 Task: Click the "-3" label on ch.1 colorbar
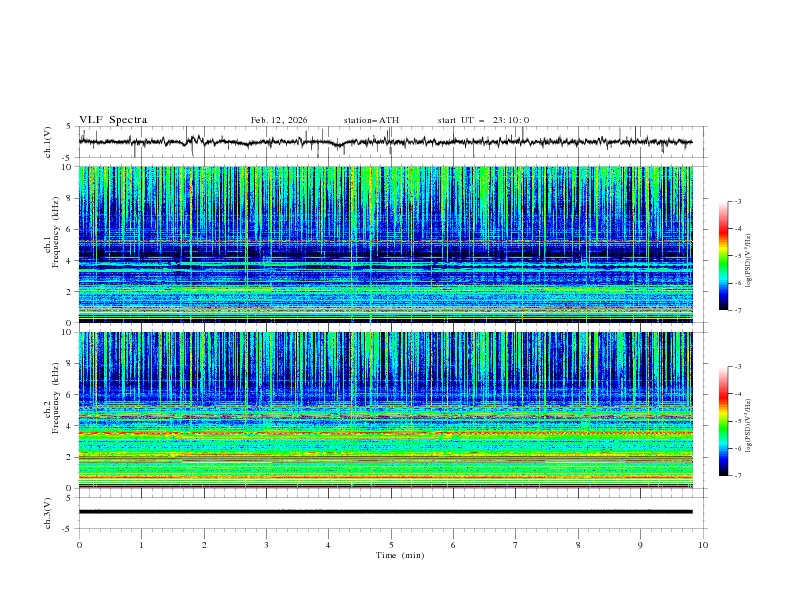point(738,201)
